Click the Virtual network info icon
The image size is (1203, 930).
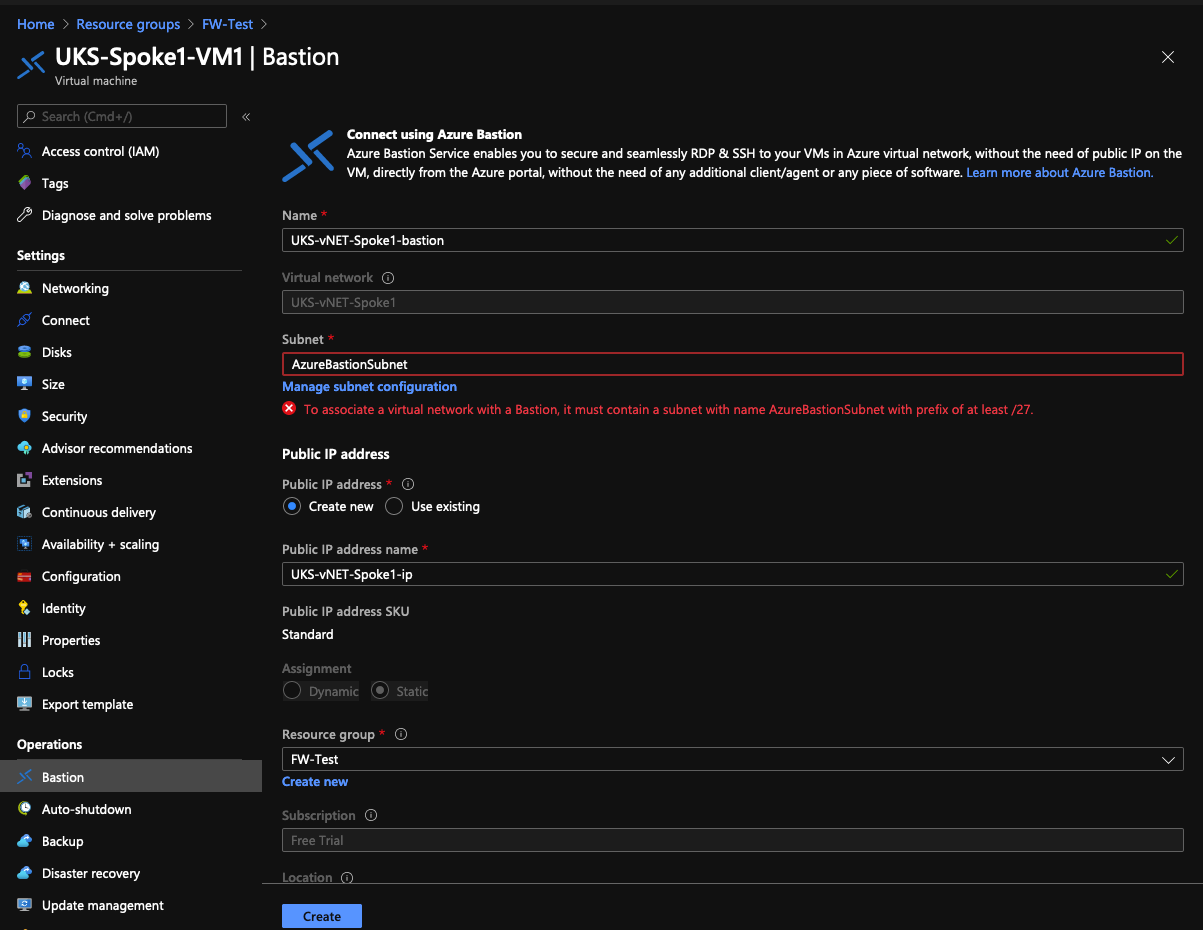click(x=389, y=278)
